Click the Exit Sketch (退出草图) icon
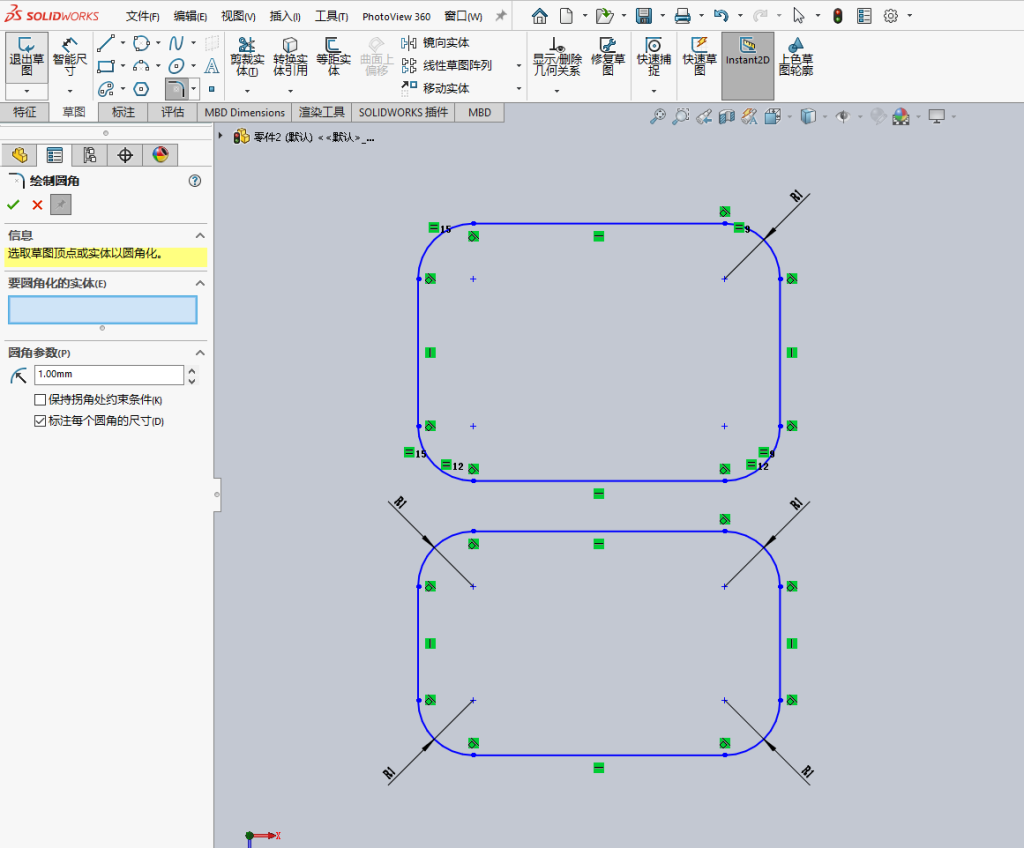1024x848 pixels. tap(26, 57)
